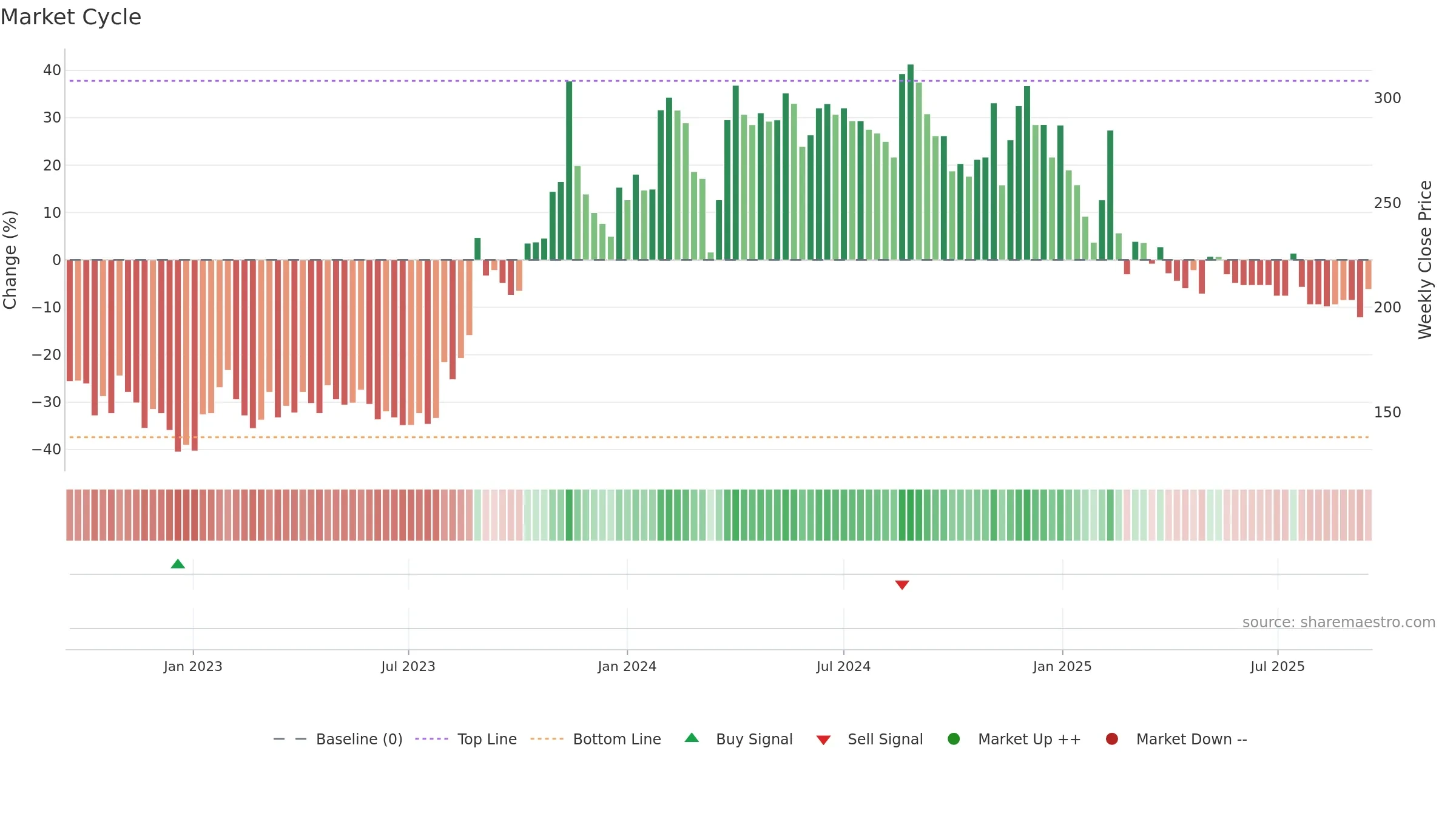Click the 150 tick on the price axis
1456x819 pixels.
pos(1387,413)
